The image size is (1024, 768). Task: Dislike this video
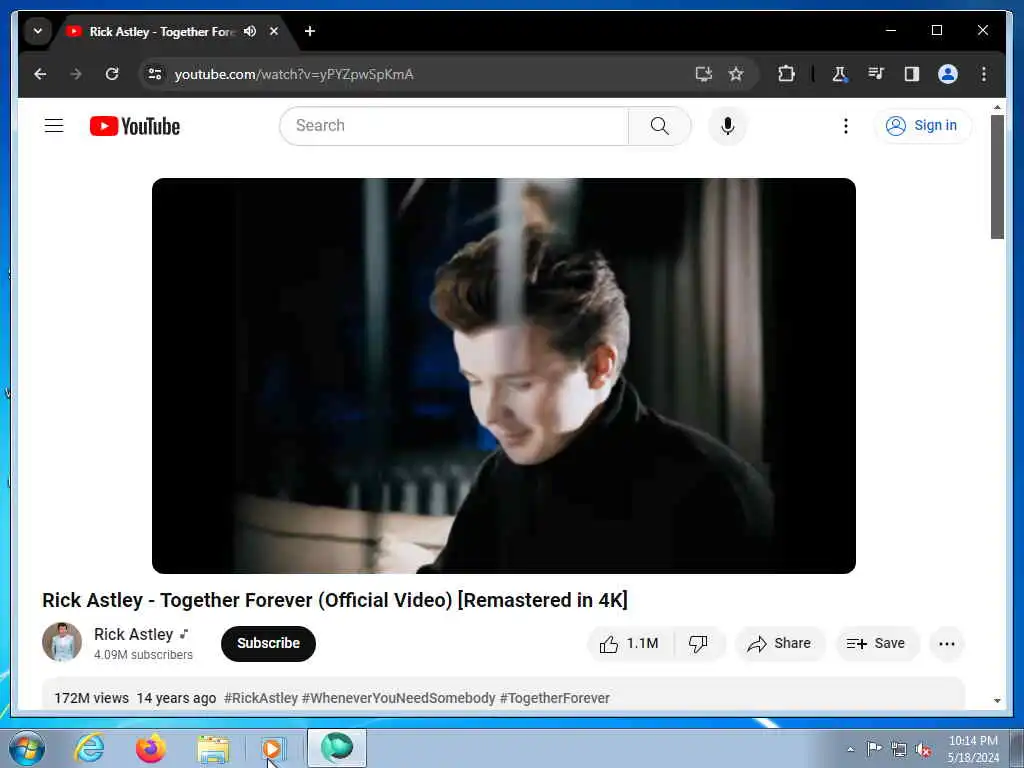(698, 644)
